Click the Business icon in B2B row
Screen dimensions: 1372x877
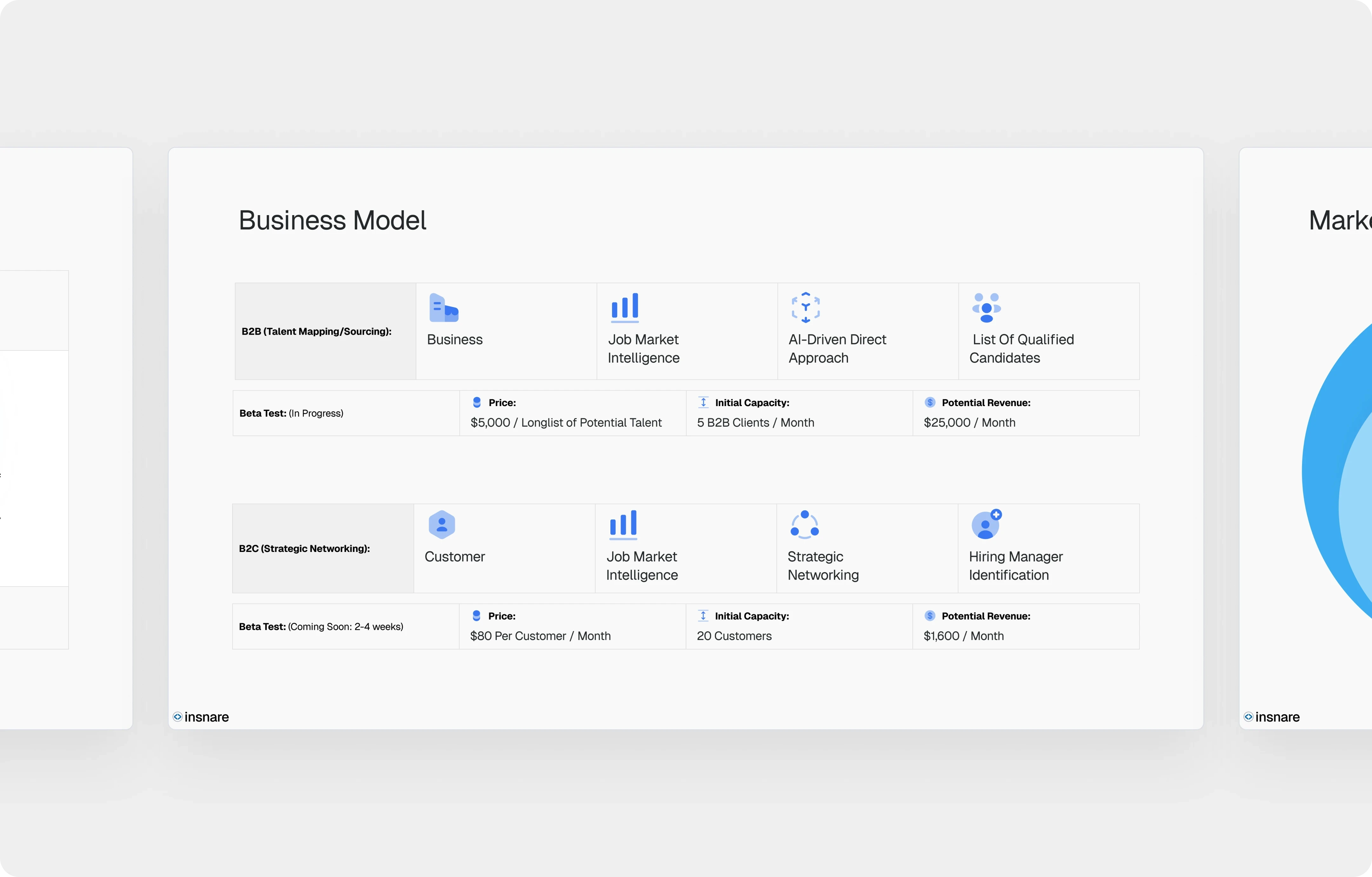click(x=443, y=308)
